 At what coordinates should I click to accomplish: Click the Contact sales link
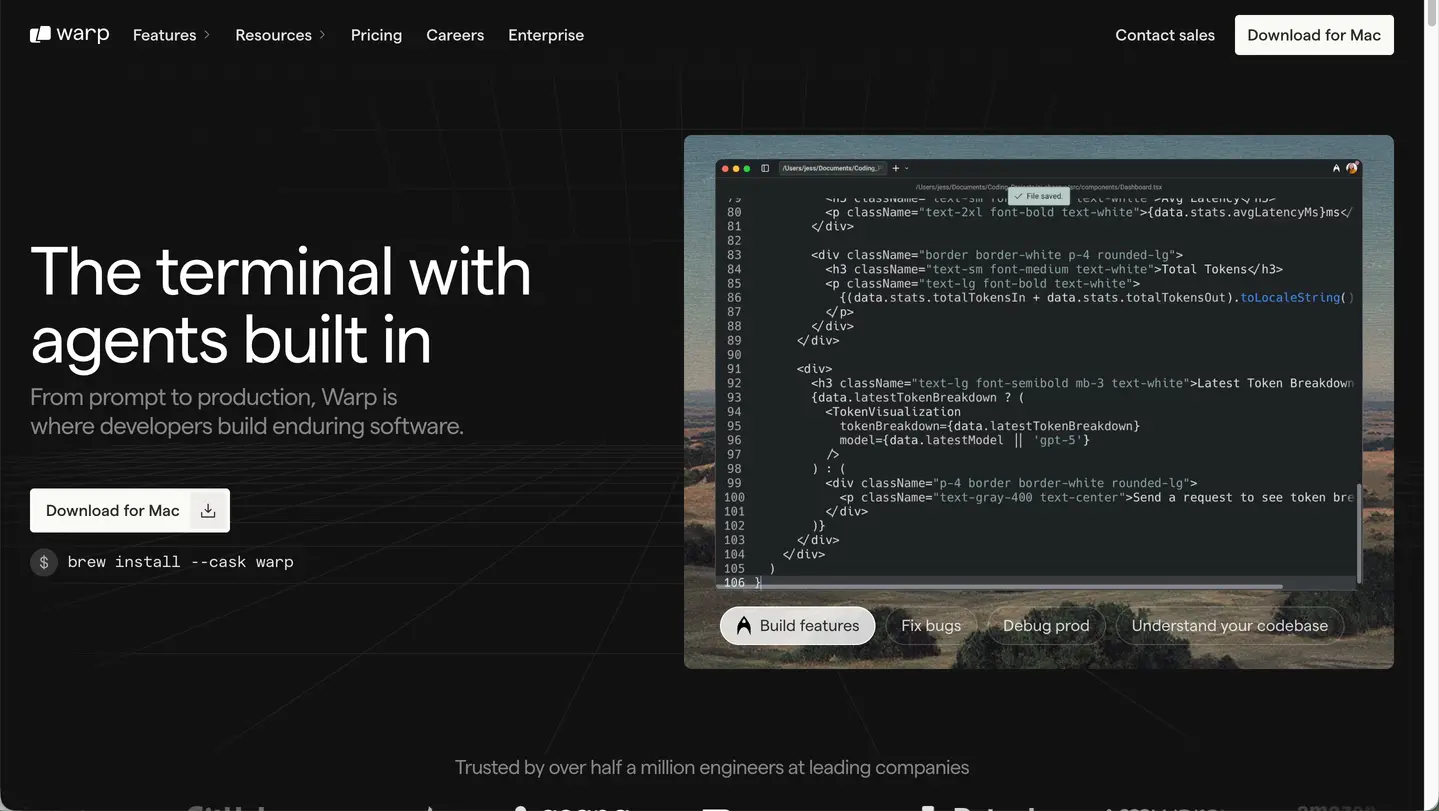click(1165, 35)
